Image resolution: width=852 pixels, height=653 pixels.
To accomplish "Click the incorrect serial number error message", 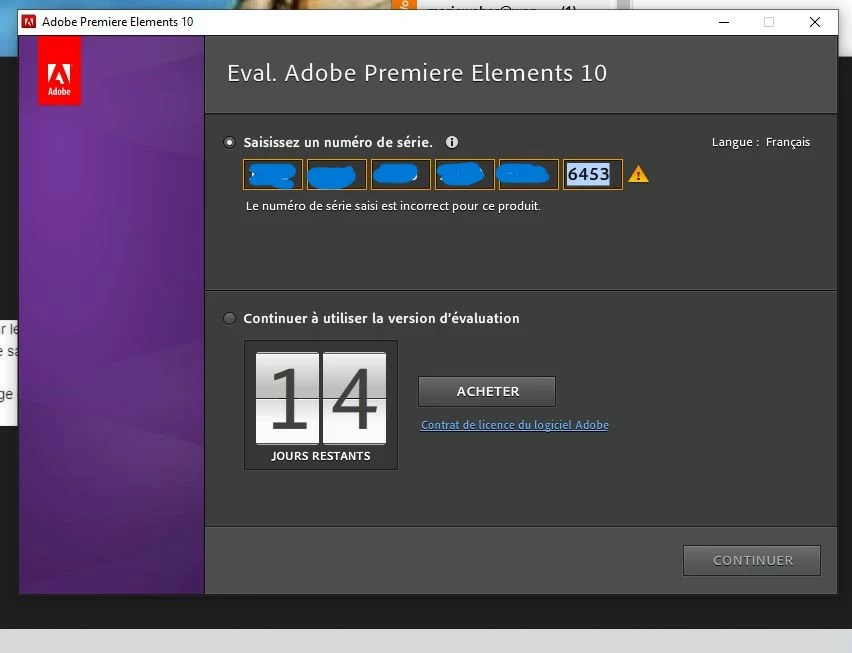I will (x=393, y=206).
